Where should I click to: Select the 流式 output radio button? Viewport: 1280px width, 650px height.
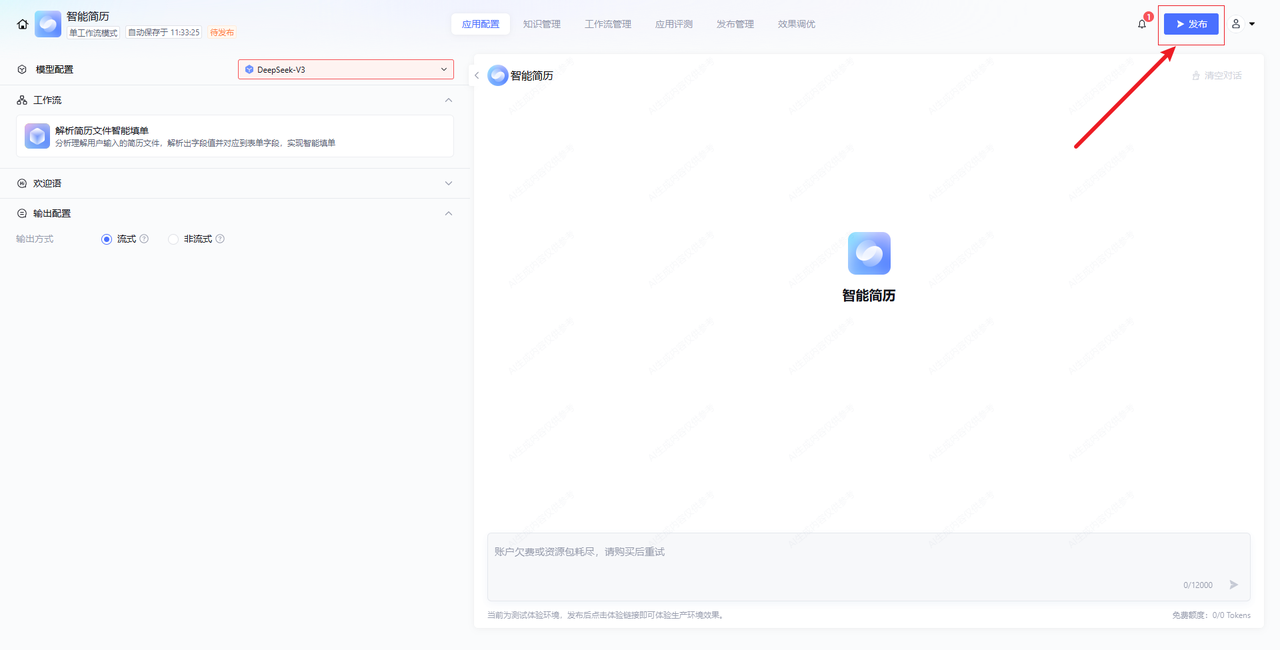pos(107,239)
